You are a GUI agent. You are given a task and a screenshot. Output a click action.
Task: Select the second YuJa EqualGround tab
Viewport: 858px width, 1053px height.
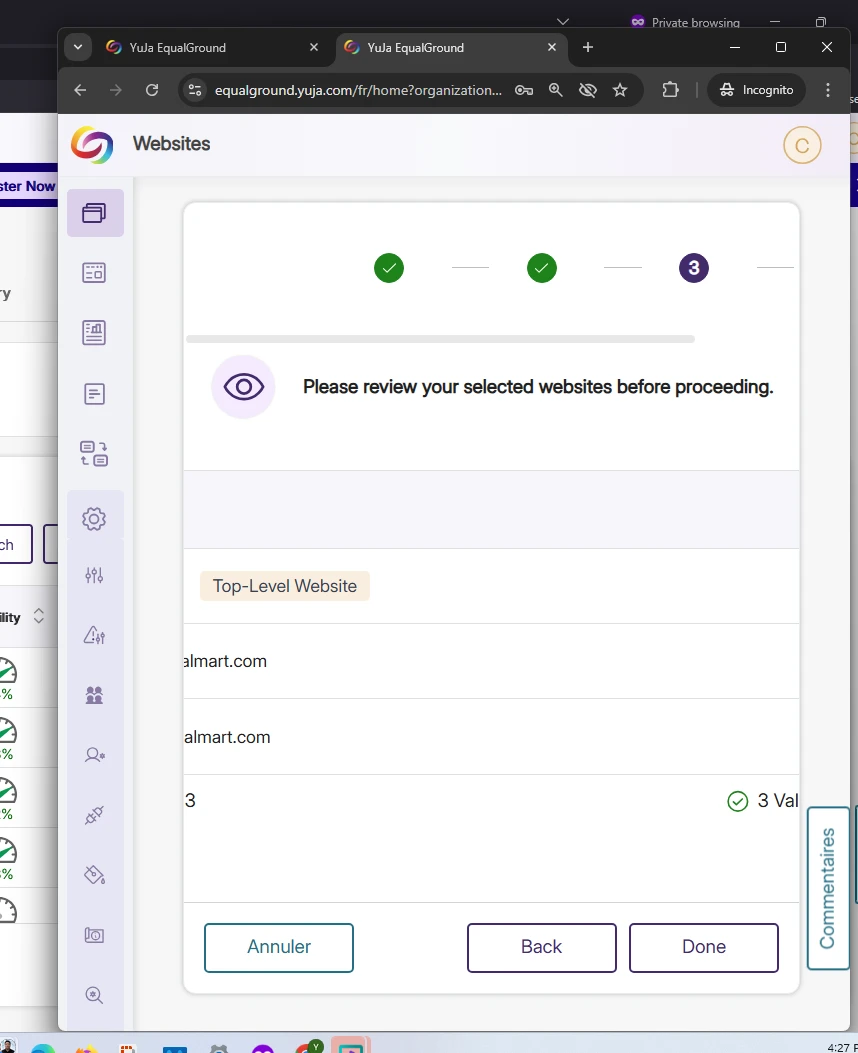(x=451, y=48)
